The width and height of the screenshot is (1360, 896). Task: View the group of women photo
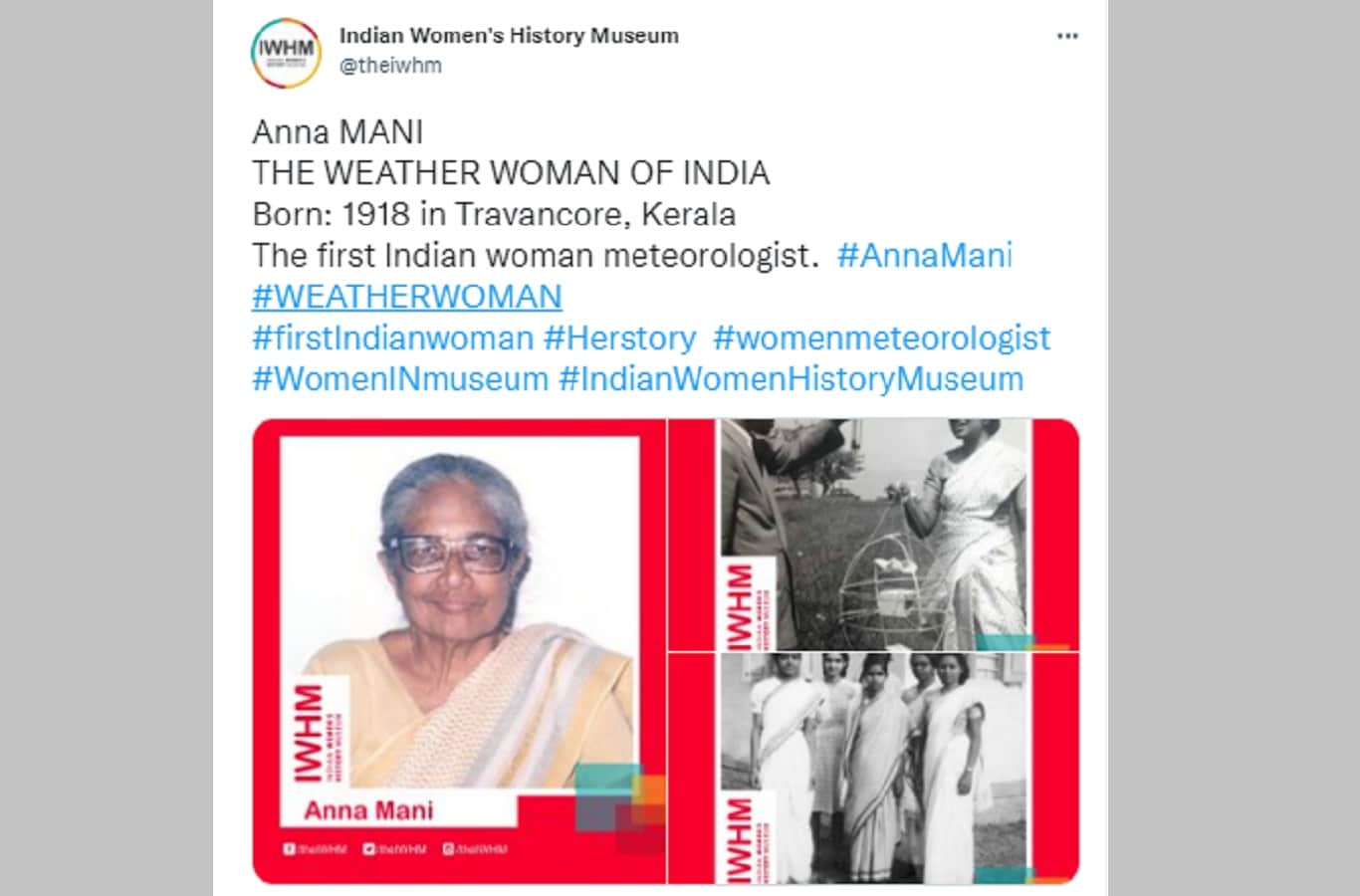click(x=874, y=769)
